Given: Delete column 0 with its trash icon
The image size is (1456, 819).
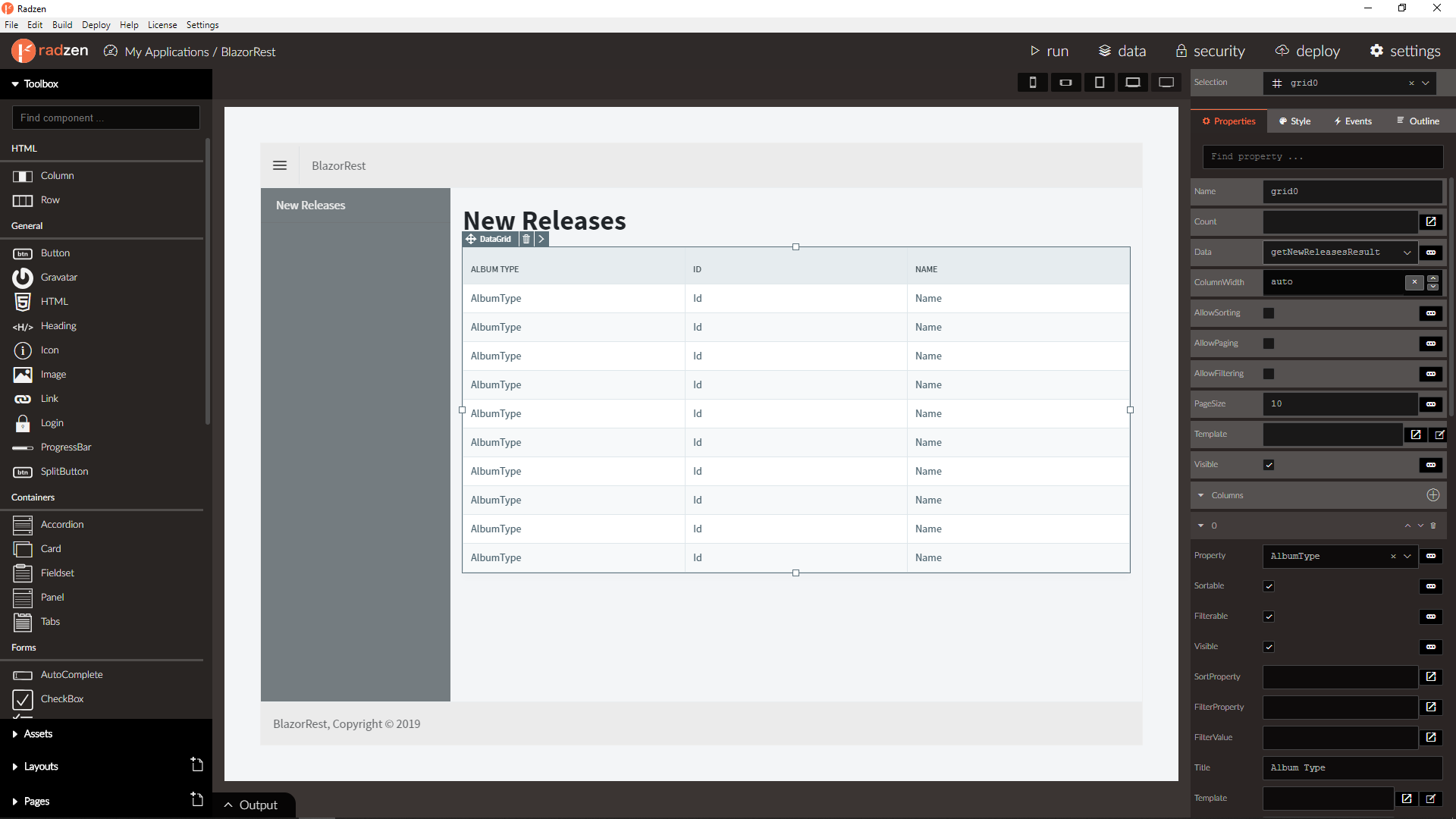Looking at the screenshot, I should coord(1433,526).
